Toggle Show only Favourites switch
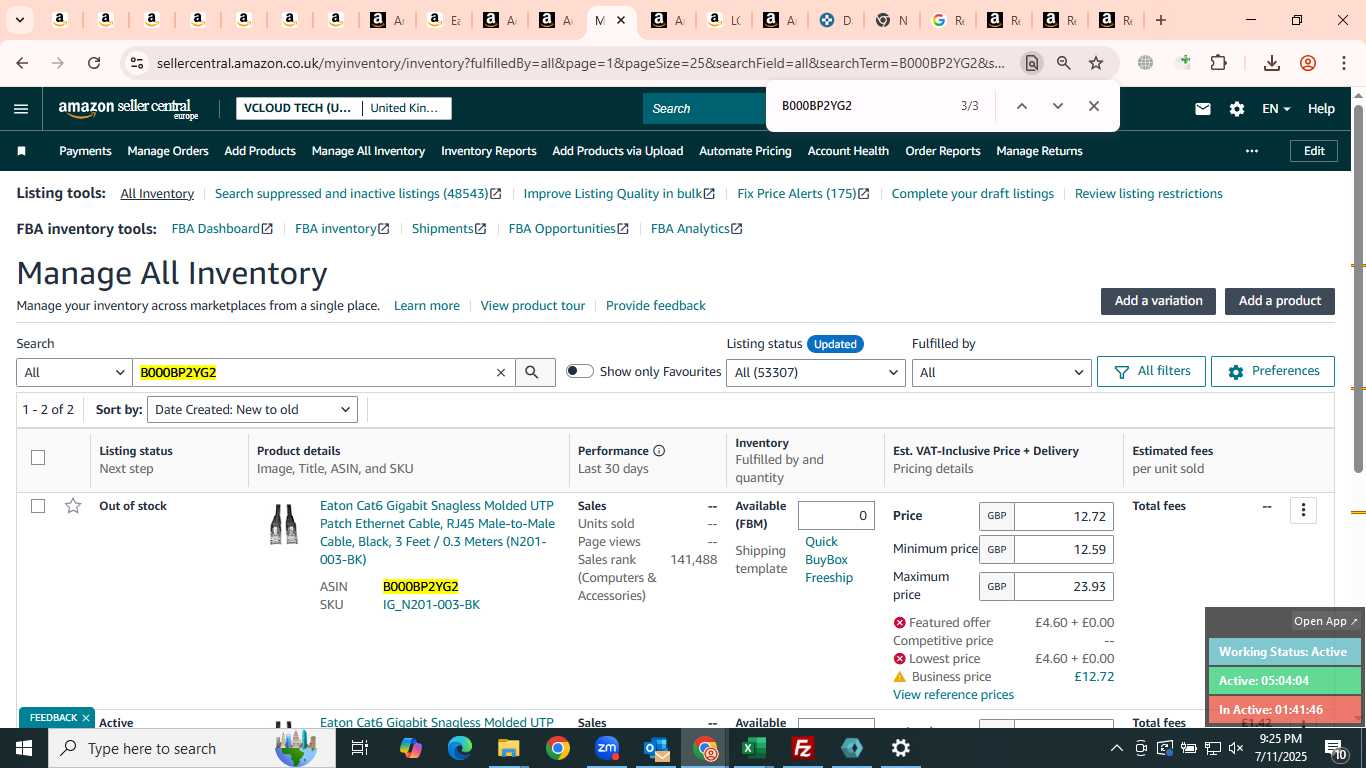1366x768 pixels. tap(579, 371)
